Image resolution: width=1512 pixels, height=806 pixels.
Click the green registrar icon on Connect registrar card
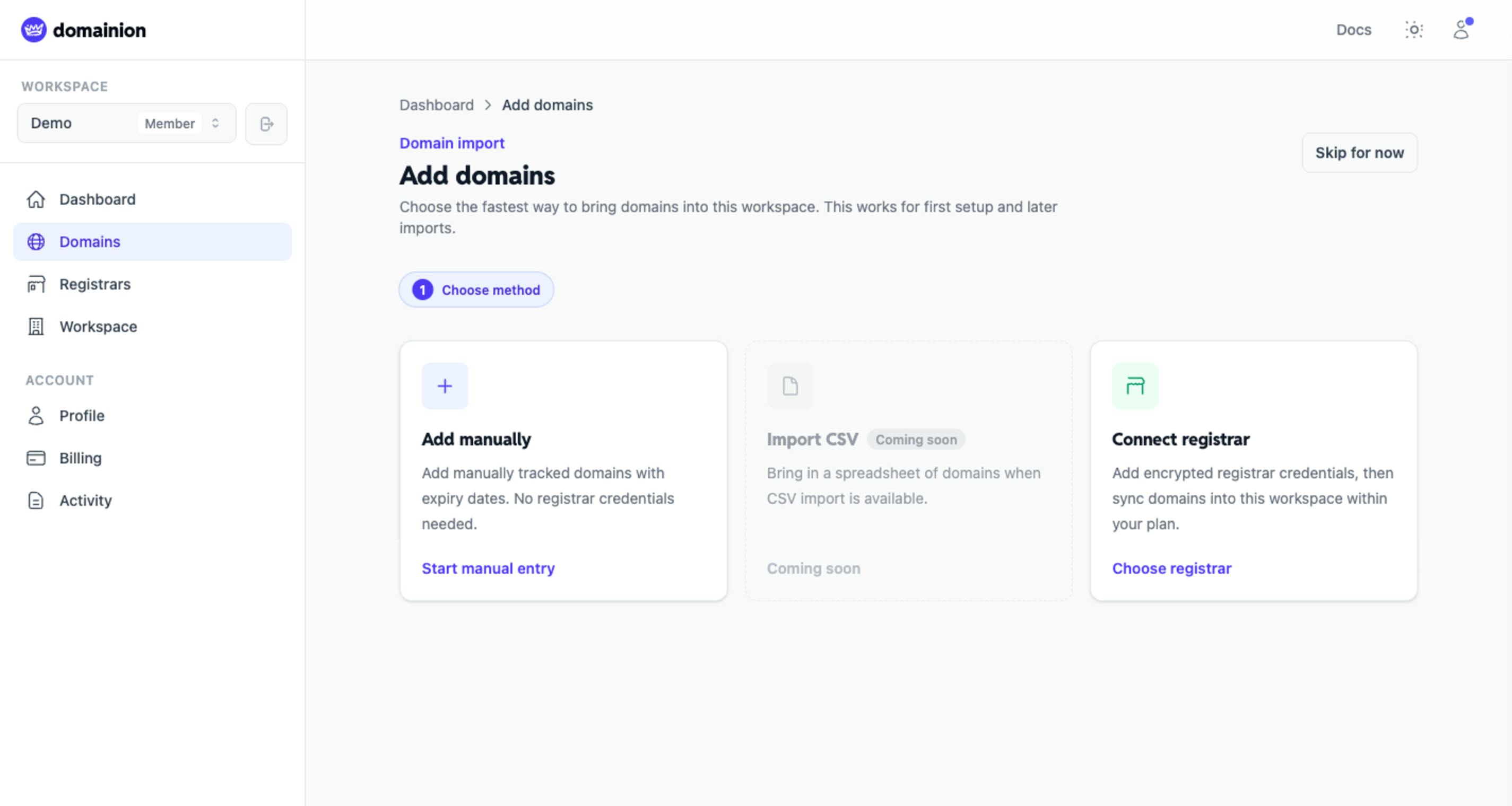tap(1135, 386)
